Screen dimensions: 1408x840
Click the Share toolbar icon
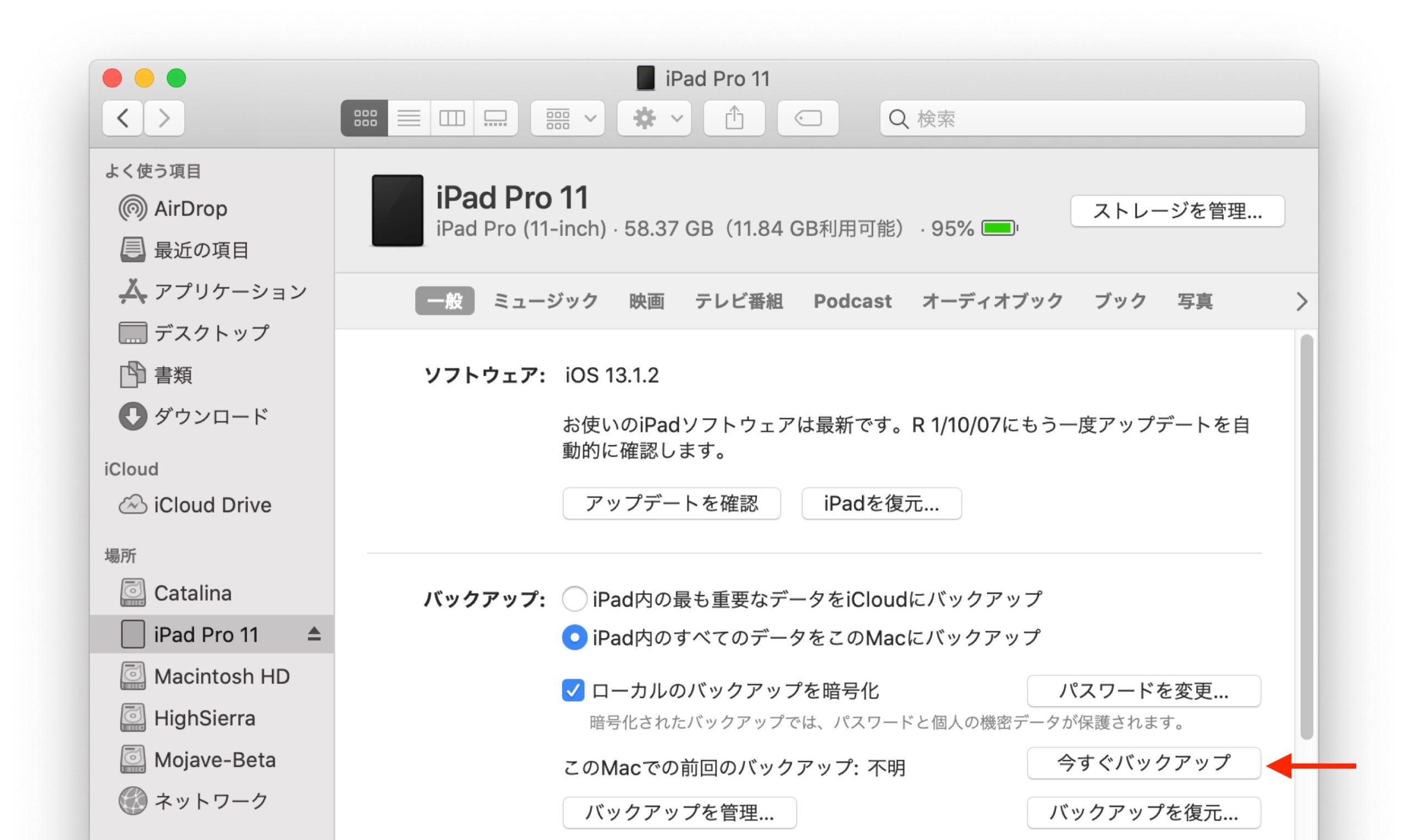click(734, 118)
